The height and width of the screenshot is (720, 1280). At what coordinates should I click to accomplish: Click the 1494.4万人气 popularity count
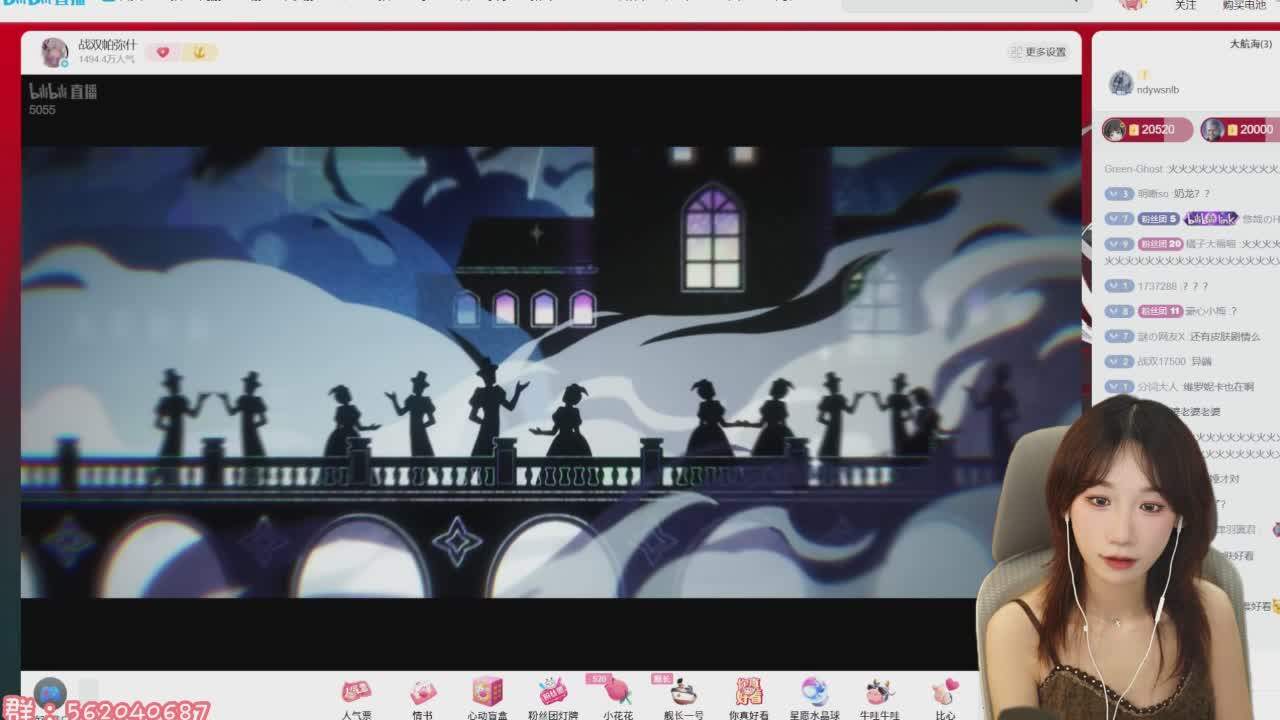point(107,60)
